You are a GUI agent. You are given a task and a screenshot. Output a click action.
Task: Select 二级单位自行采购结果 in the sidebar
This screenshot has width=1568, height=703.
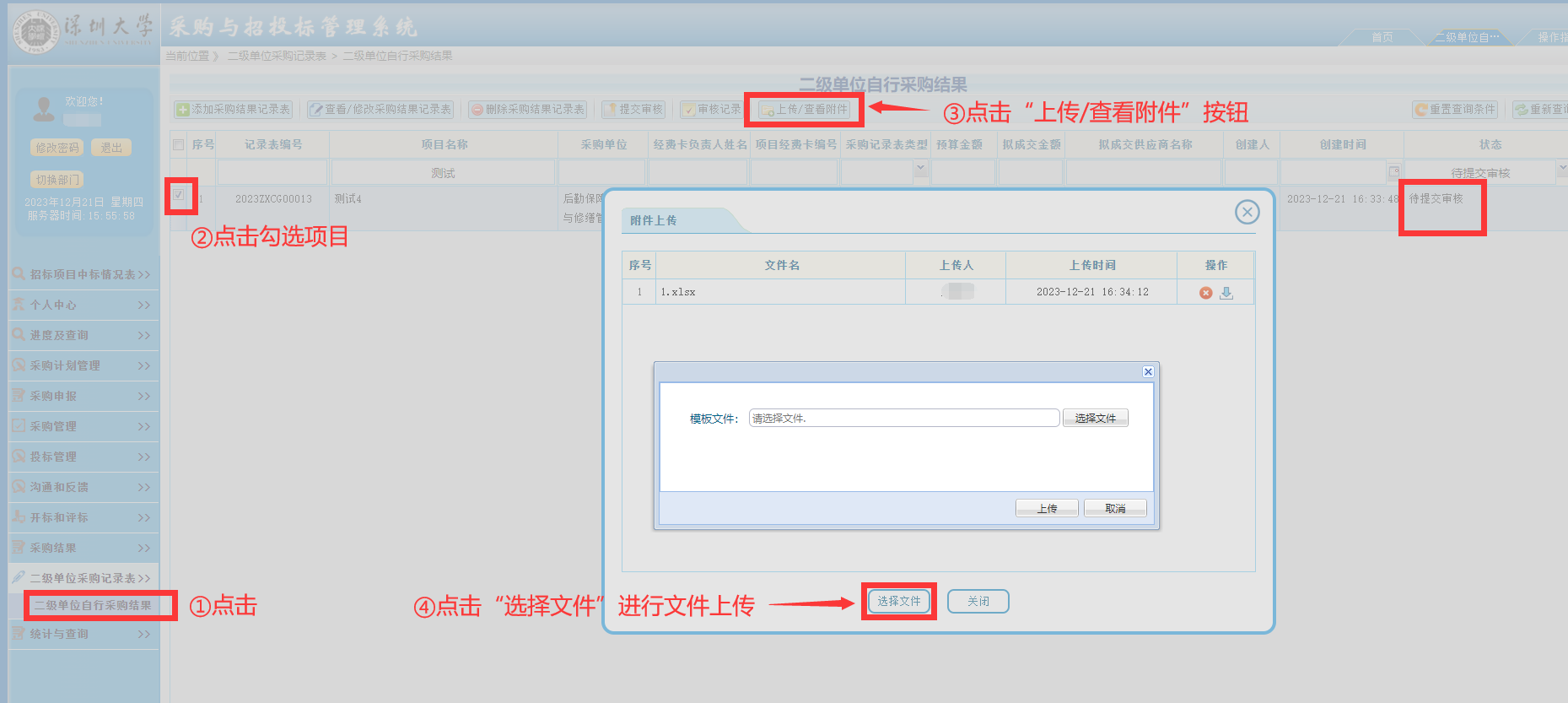(93, 605)
